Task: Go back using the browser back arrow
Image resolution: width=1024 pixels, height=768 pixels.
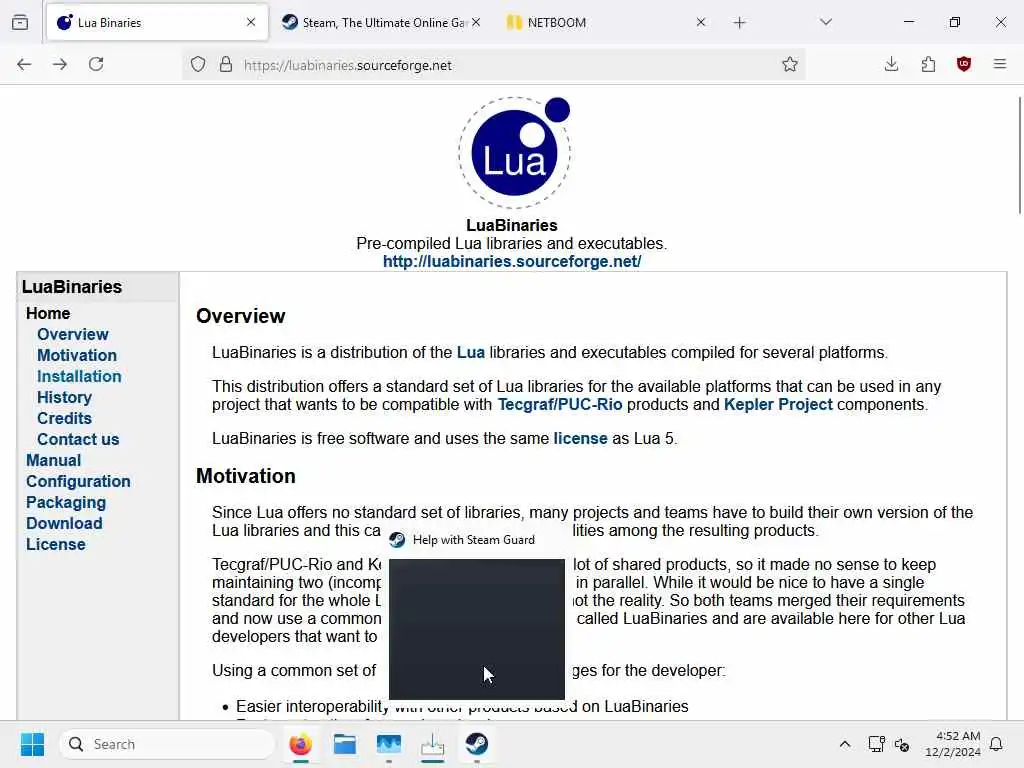Action: [x=24, y=64]
